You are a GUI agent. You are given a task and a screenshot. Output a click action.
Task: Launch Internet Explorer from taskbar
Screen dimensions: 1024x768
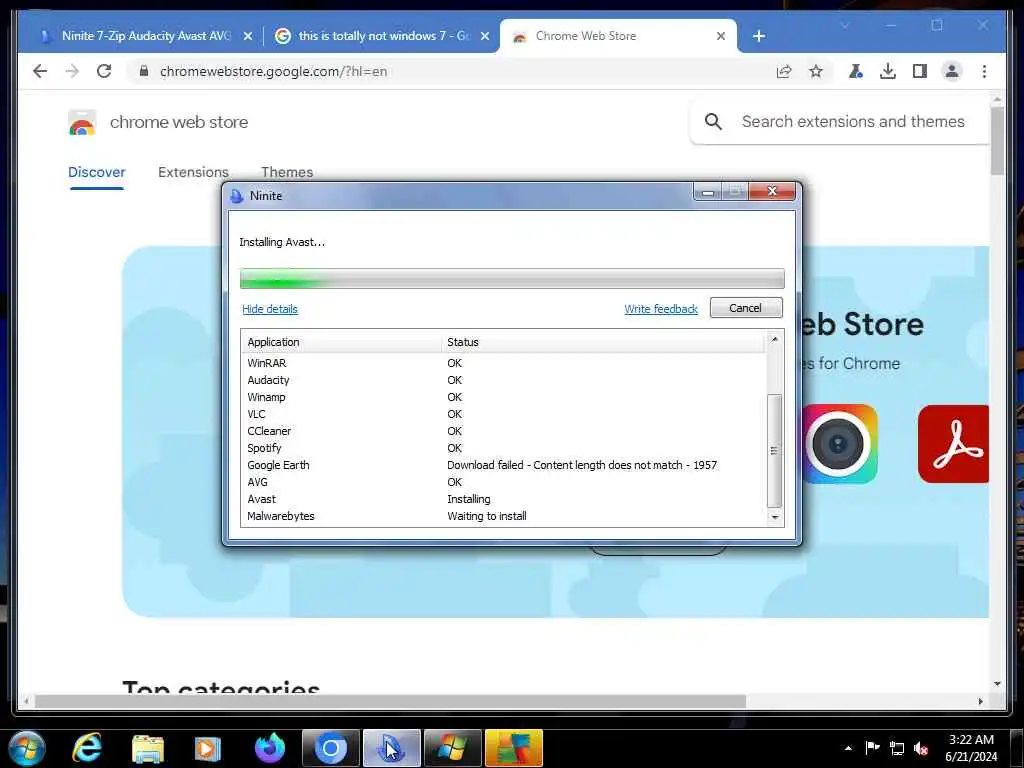tap(87, 748)
